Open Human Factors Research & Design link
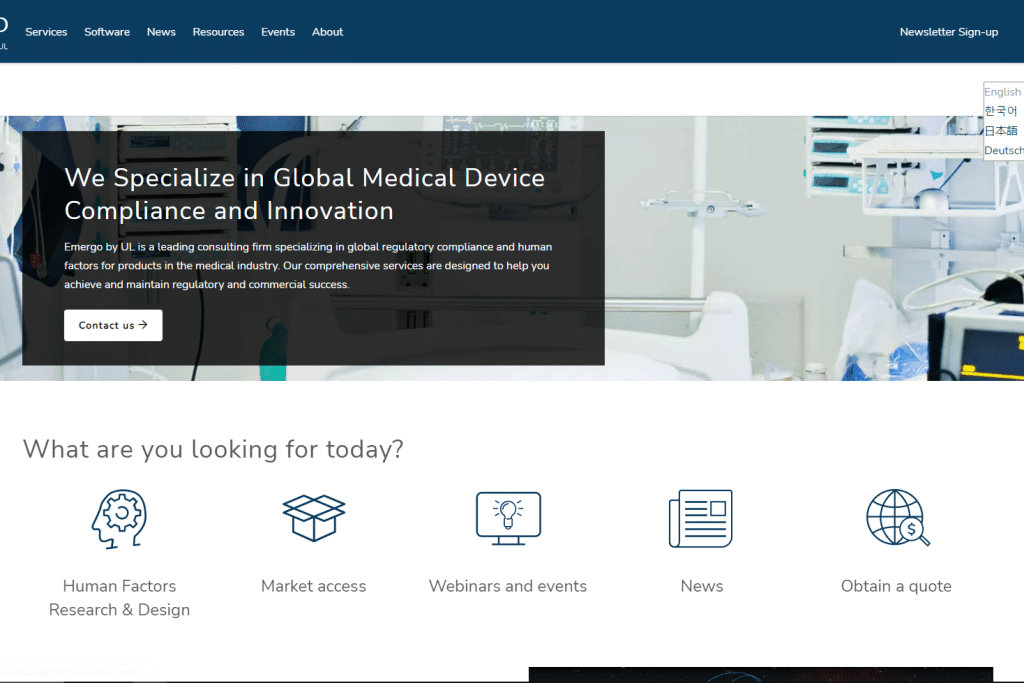Image resolution: width=1024 pixels, height=683 pixels. click(120, 597)
